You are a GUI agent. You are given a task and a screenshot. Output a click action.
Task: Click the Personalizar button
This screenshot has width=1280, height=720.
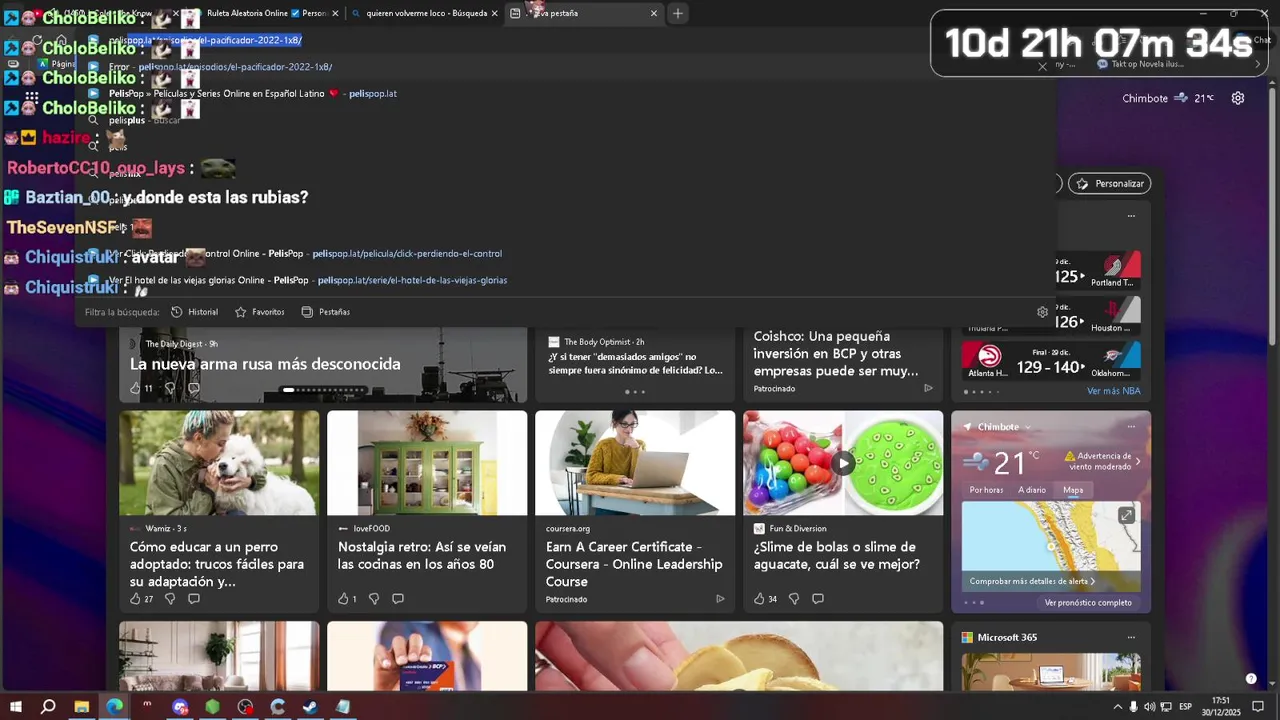1110,184
